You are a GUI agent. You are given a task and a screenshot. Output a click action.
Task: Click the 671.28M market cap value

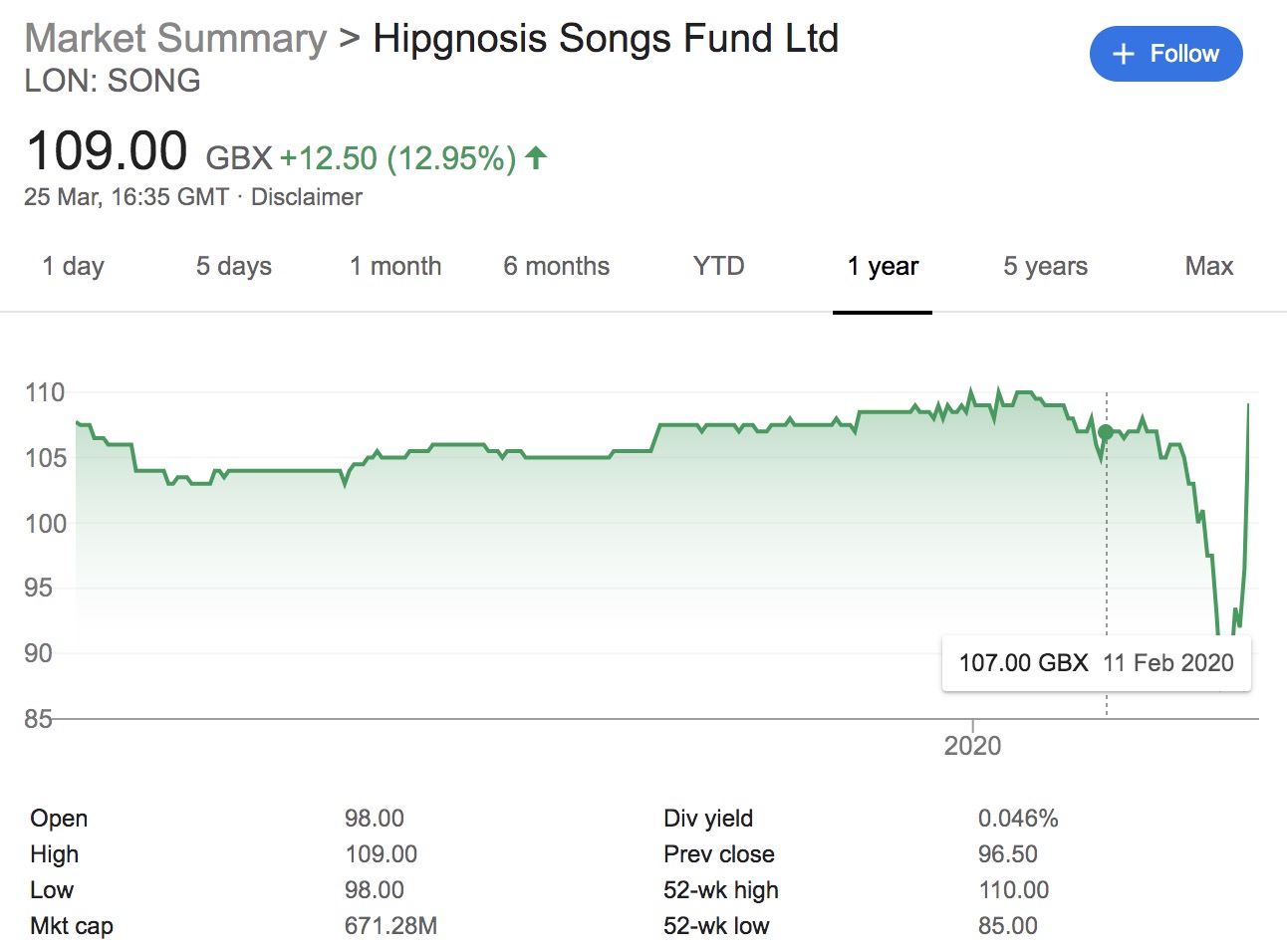click(x=390, y=926)
